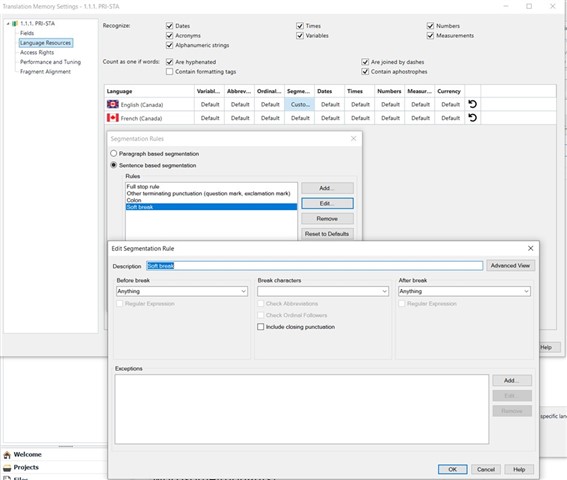Select Access Rights in the tree
Viewport: 567px width, 480px height.
(x=37, y=52)
